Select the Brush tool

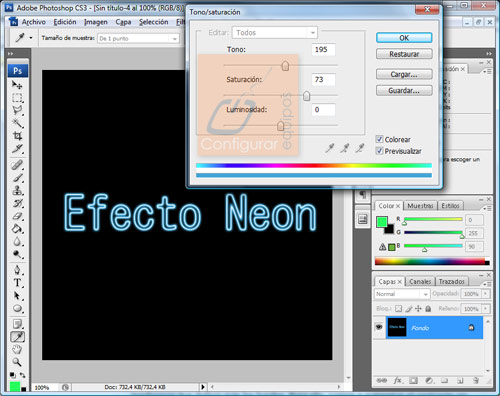17,178
